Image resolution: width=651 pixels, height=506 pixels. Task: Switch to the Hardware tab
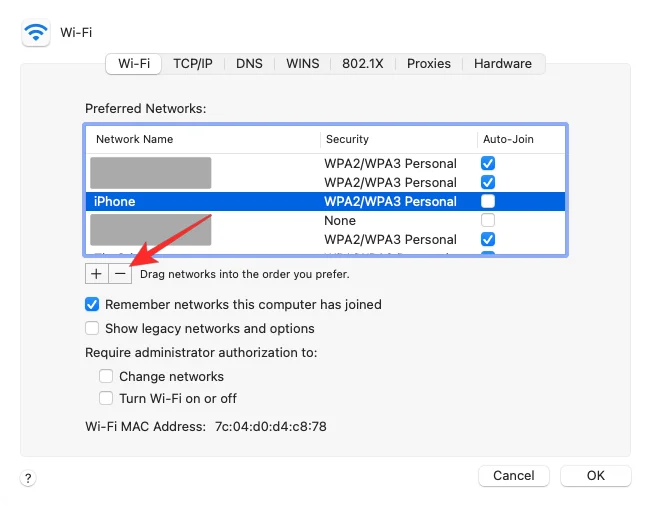[x=503, y=63]
